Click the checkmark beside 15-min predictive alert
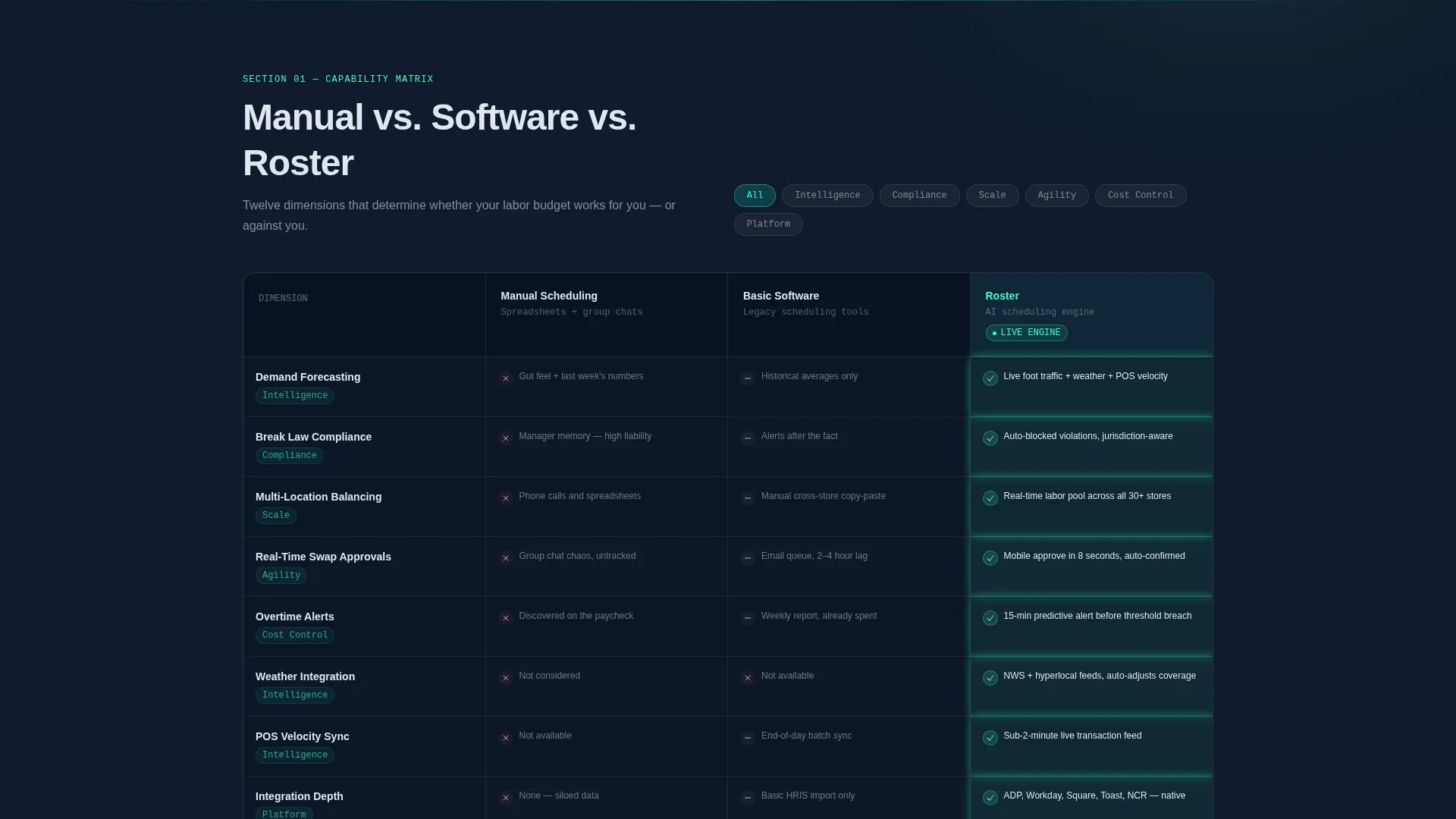Viewport: 1456px width, 819px height. [990, 618]
